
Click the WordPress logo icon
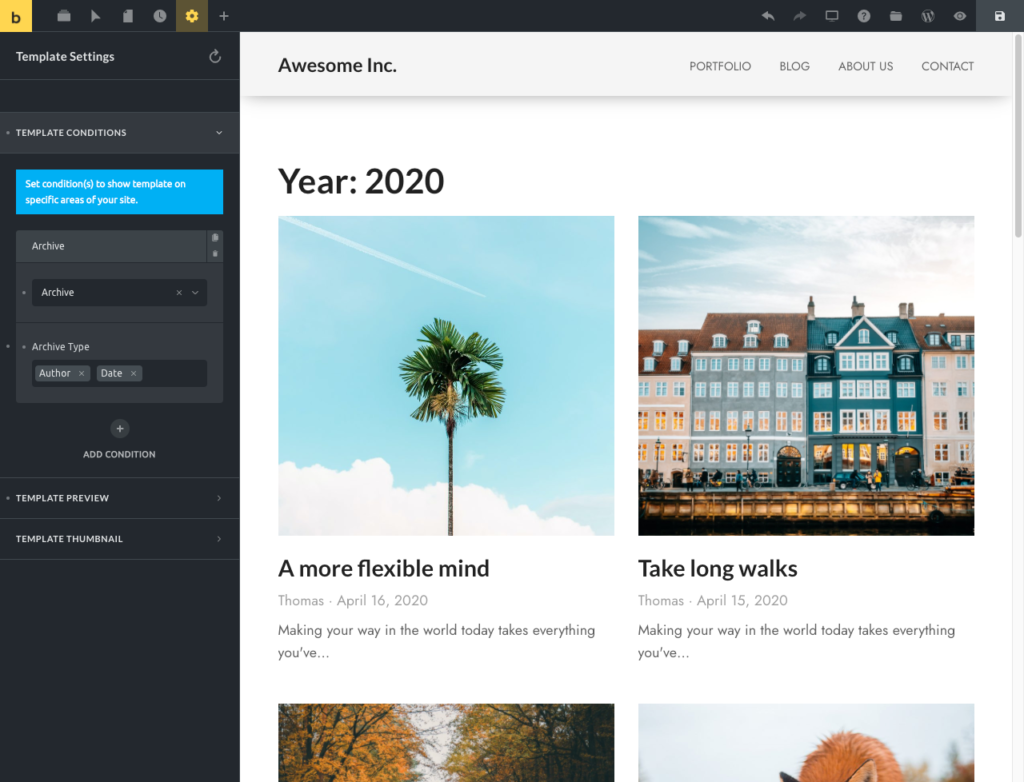click(928, 16)
